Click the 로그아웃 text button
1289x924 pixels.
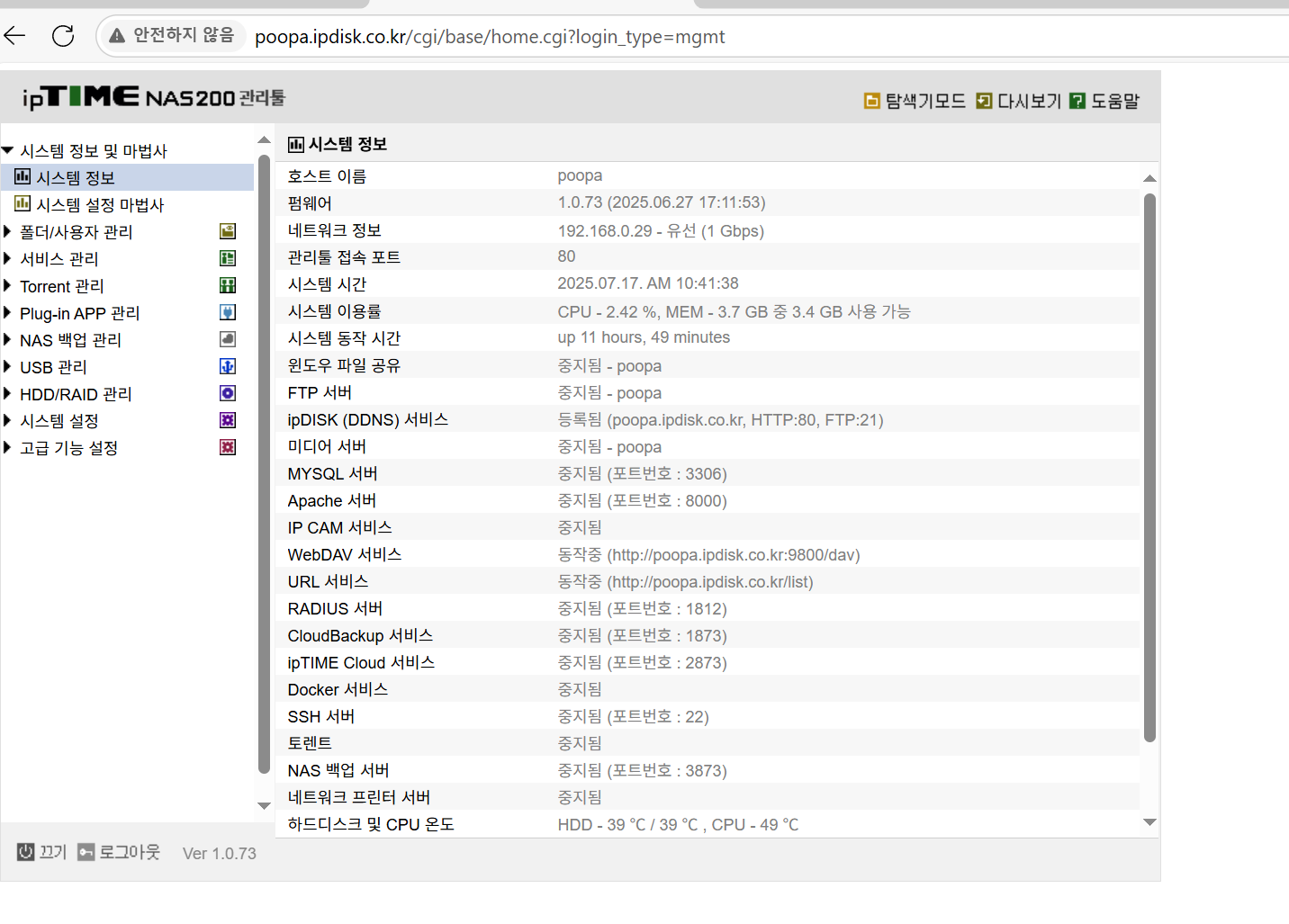coord(130,852)
